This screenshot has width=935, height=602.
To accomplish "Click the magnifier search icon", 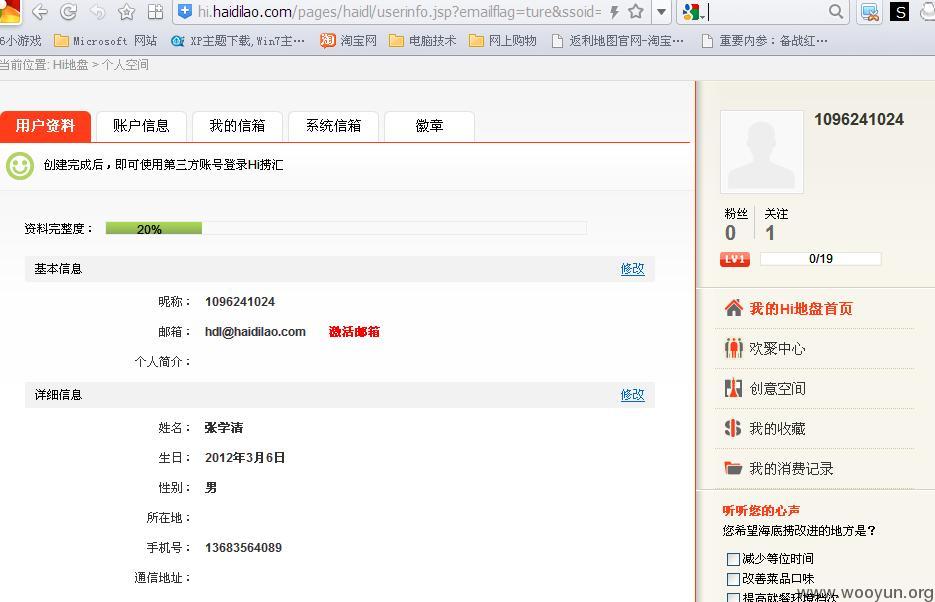I will 836,11.
